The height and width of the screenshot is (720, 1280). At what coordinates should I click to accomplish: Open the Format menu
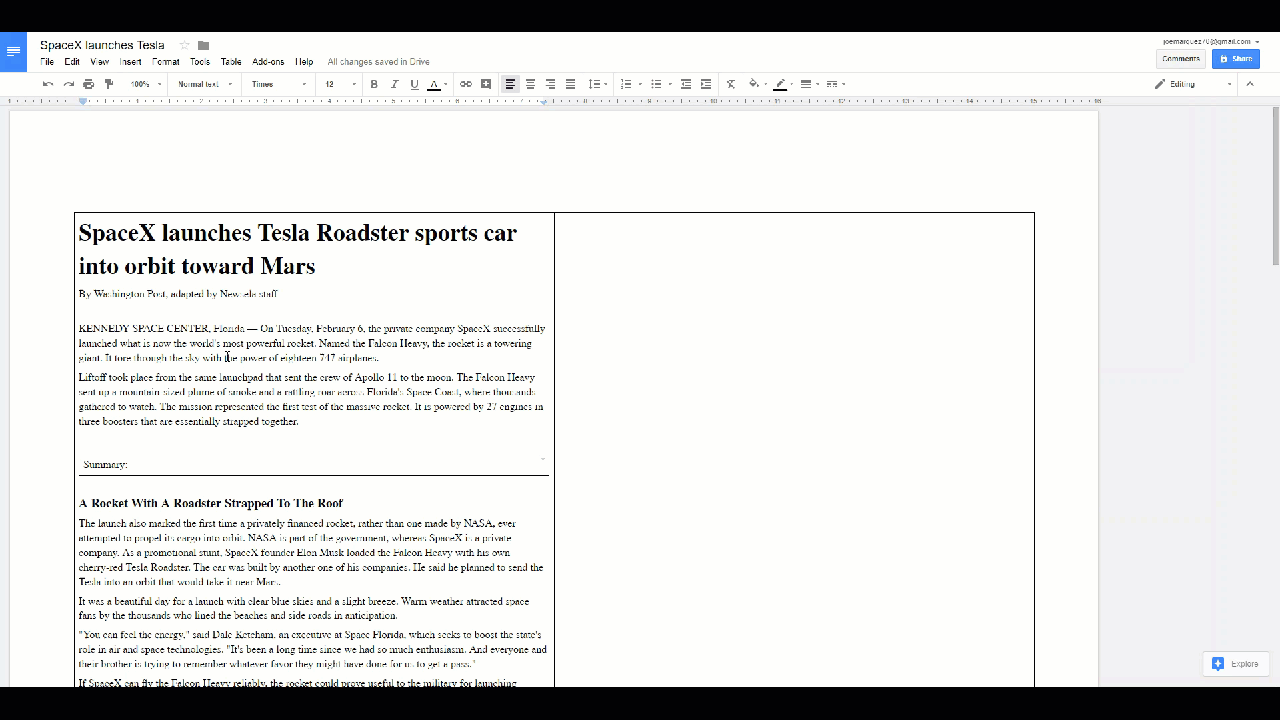(166, 62)
